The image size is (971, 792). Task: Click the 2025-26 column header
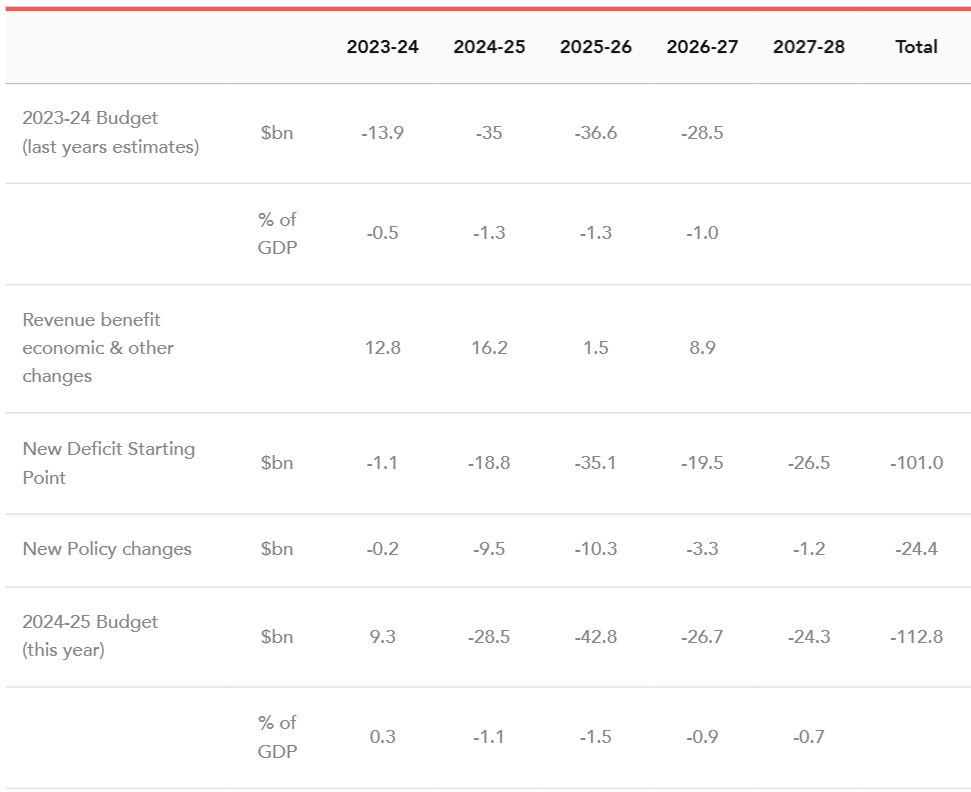pyautogui.click(x=596, y=47)
